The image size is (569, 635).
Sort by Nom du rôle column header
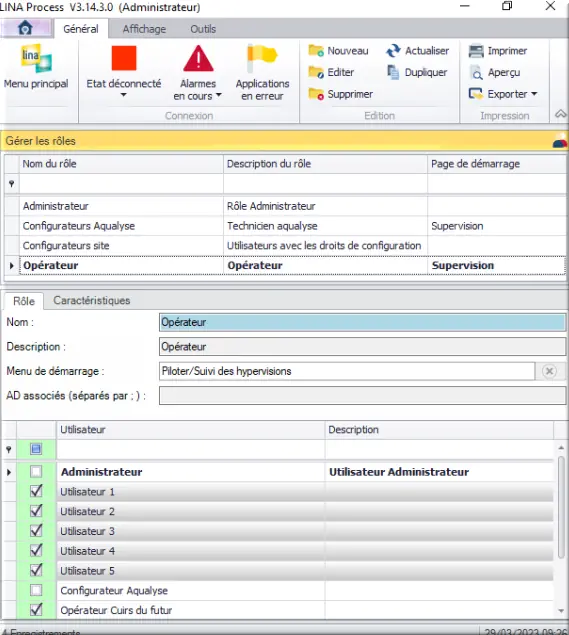point(121,164)
